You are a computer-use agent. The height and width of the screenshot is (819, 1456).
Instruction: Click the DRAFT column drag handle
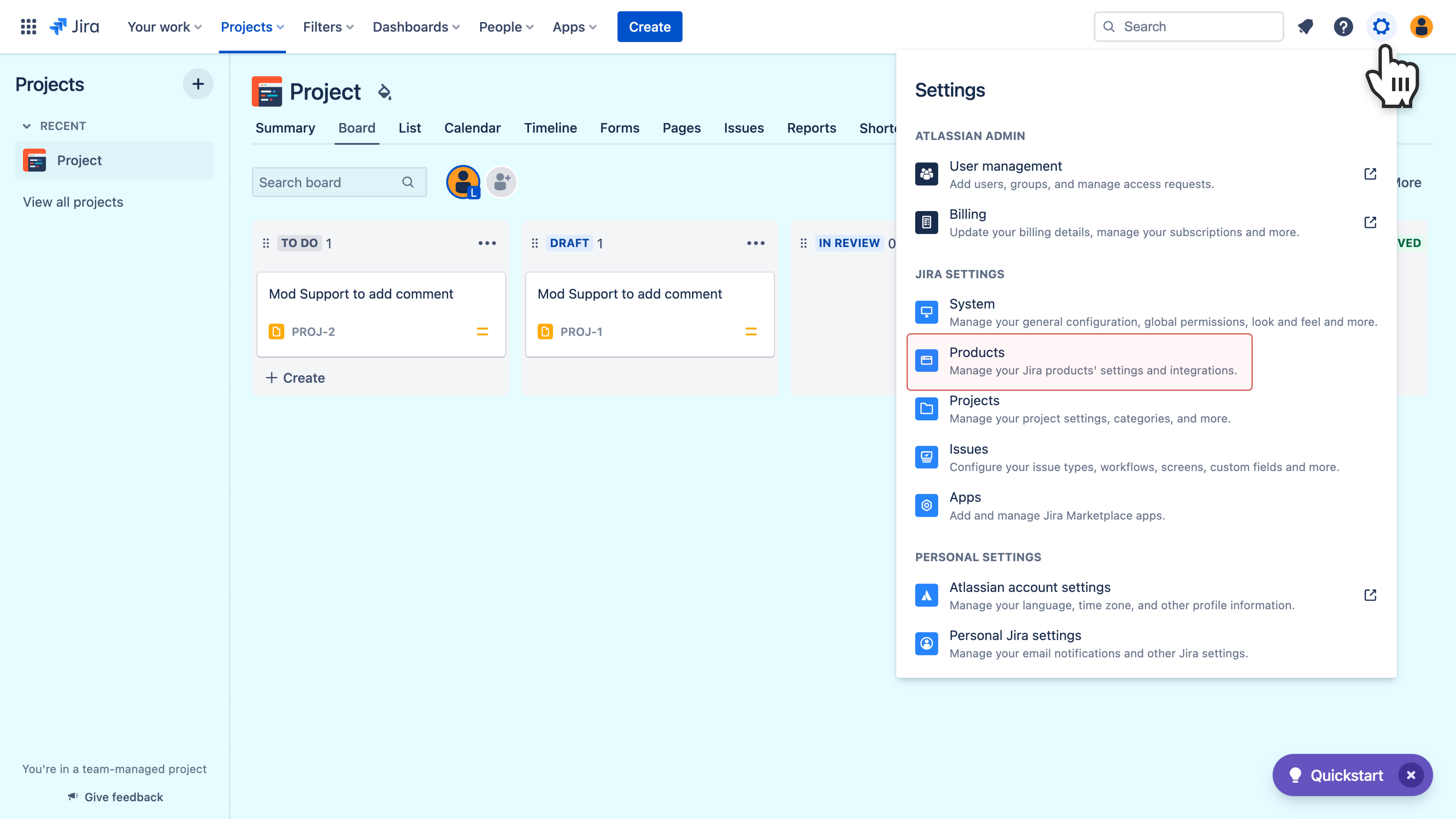point(535,243)
